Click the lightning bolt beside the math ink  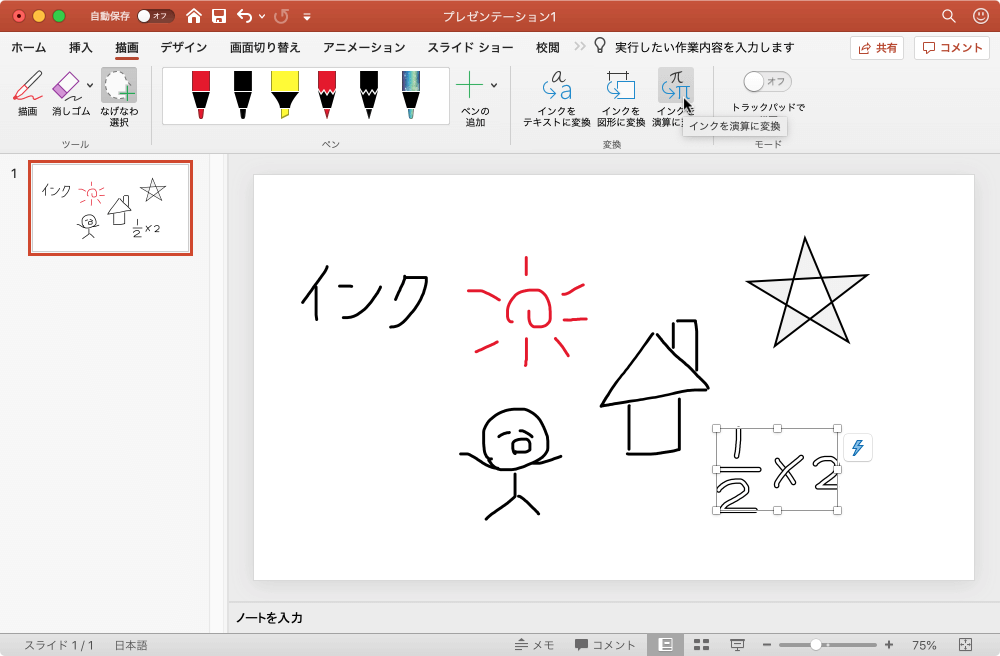tap(856, 448)
